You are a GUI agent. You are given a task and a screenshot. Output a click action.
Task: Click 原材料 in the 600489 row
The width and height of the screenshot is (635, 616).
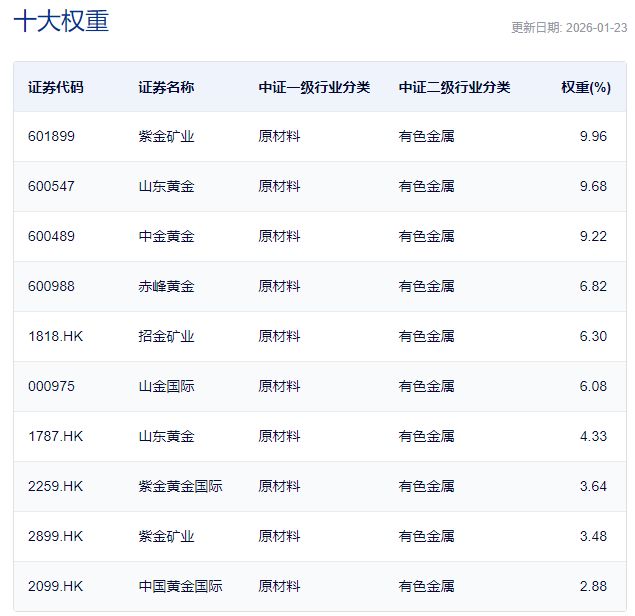(279, 236)
